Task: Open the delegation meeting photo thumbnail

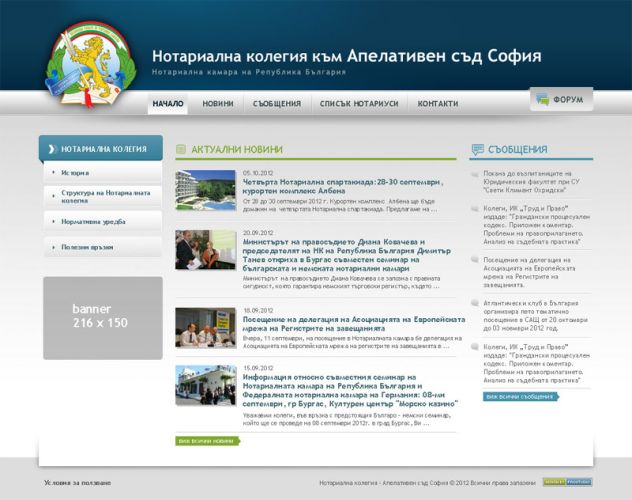Action: click(206, 328)
